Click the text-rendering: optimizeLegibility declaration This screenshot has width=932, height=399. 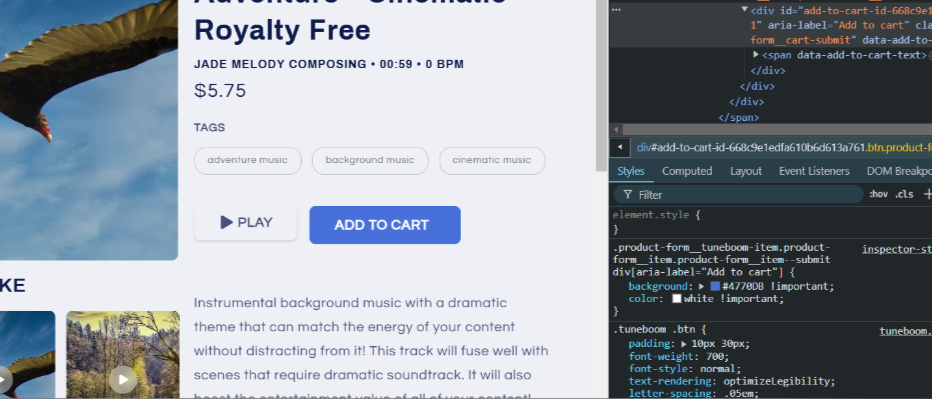click(732, 381)
